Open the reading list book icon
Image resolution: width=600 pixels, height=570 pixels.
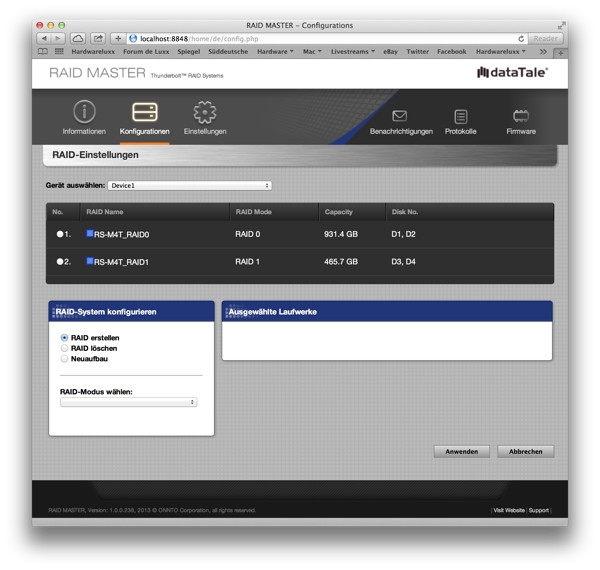tap(43, 51)
